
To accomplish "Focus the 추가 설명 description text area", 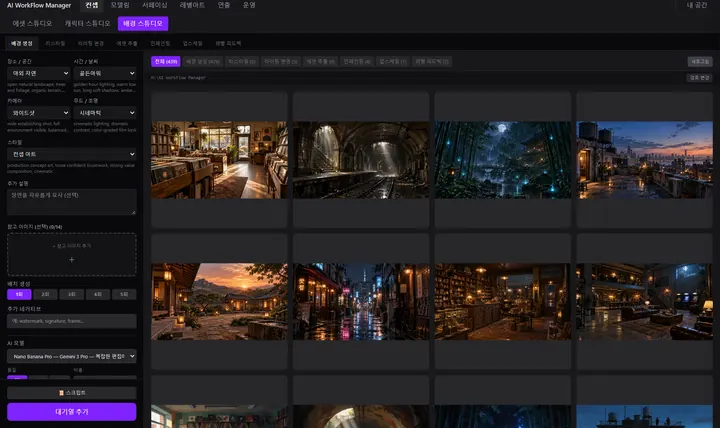I will [72, 202].
